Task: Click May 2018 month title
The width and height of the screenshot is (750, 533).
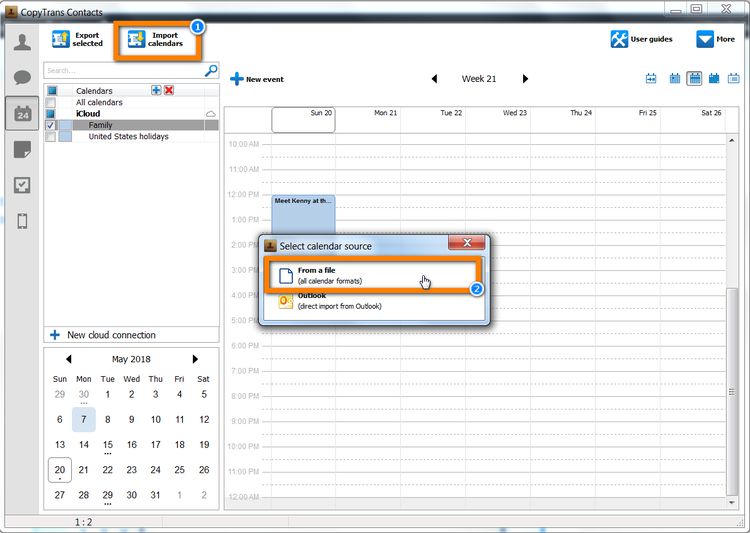Action: [131, 359]
